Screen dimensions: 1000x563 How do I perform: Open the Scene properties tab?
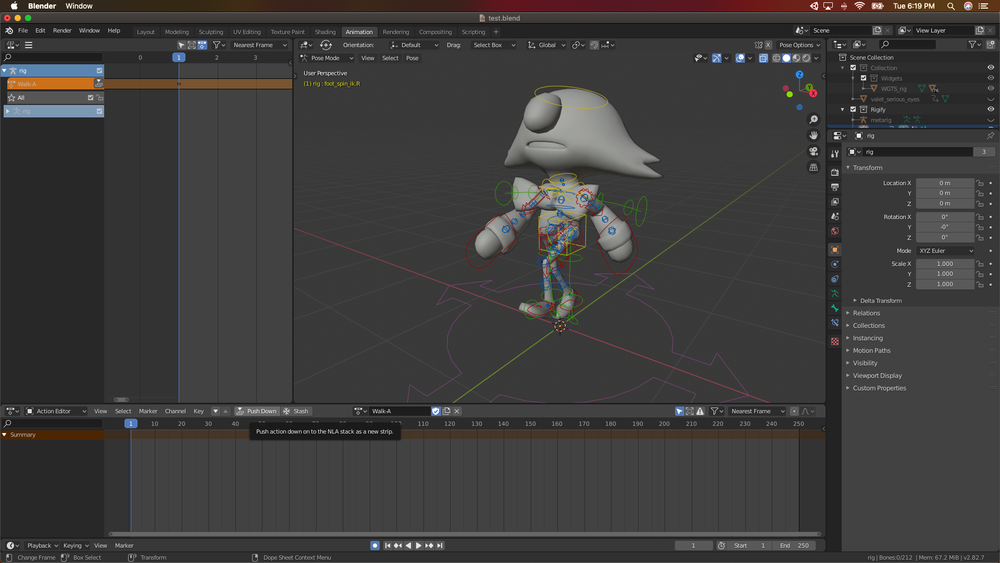[835, 216]
